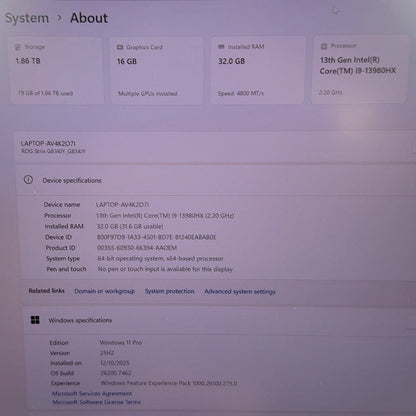The height and width of the screenshot is (416, 416).
Task: Click the Installed RAM icon
Action: coord(221,47)
